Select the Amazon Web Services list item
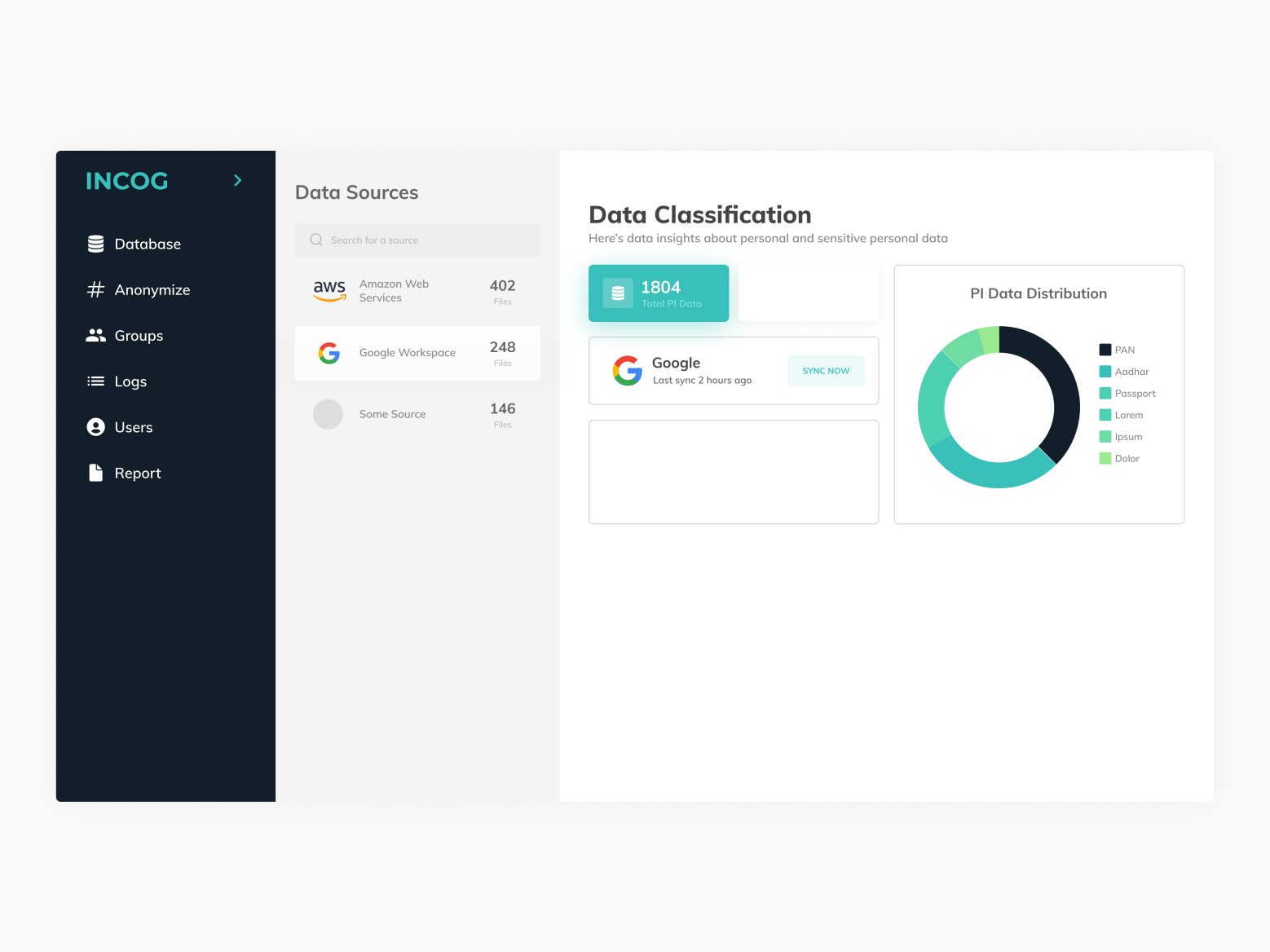 [x=417, y=291]
